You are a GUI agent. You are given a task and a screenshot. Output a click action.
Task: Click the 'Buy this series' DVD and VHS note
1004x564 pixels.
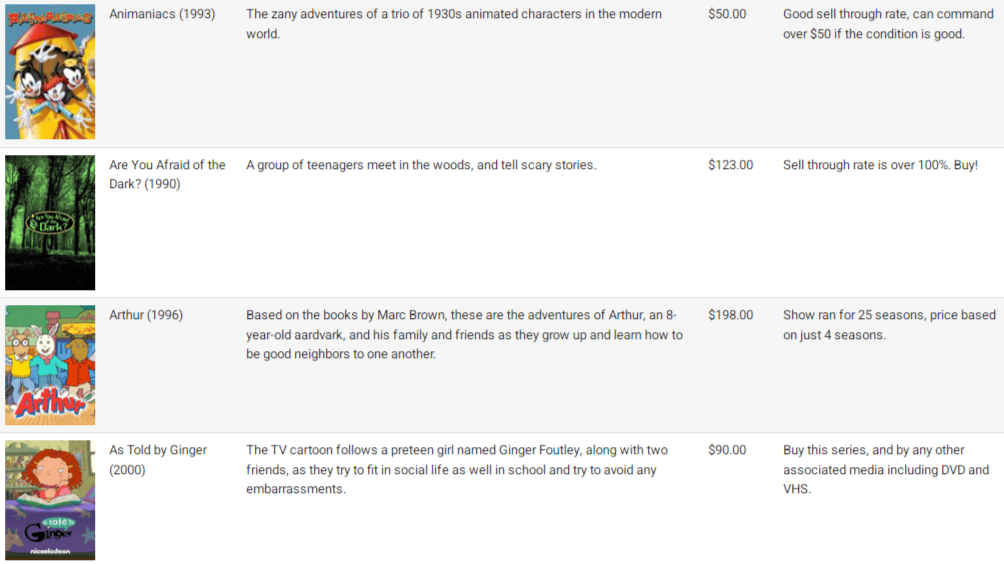886,469
